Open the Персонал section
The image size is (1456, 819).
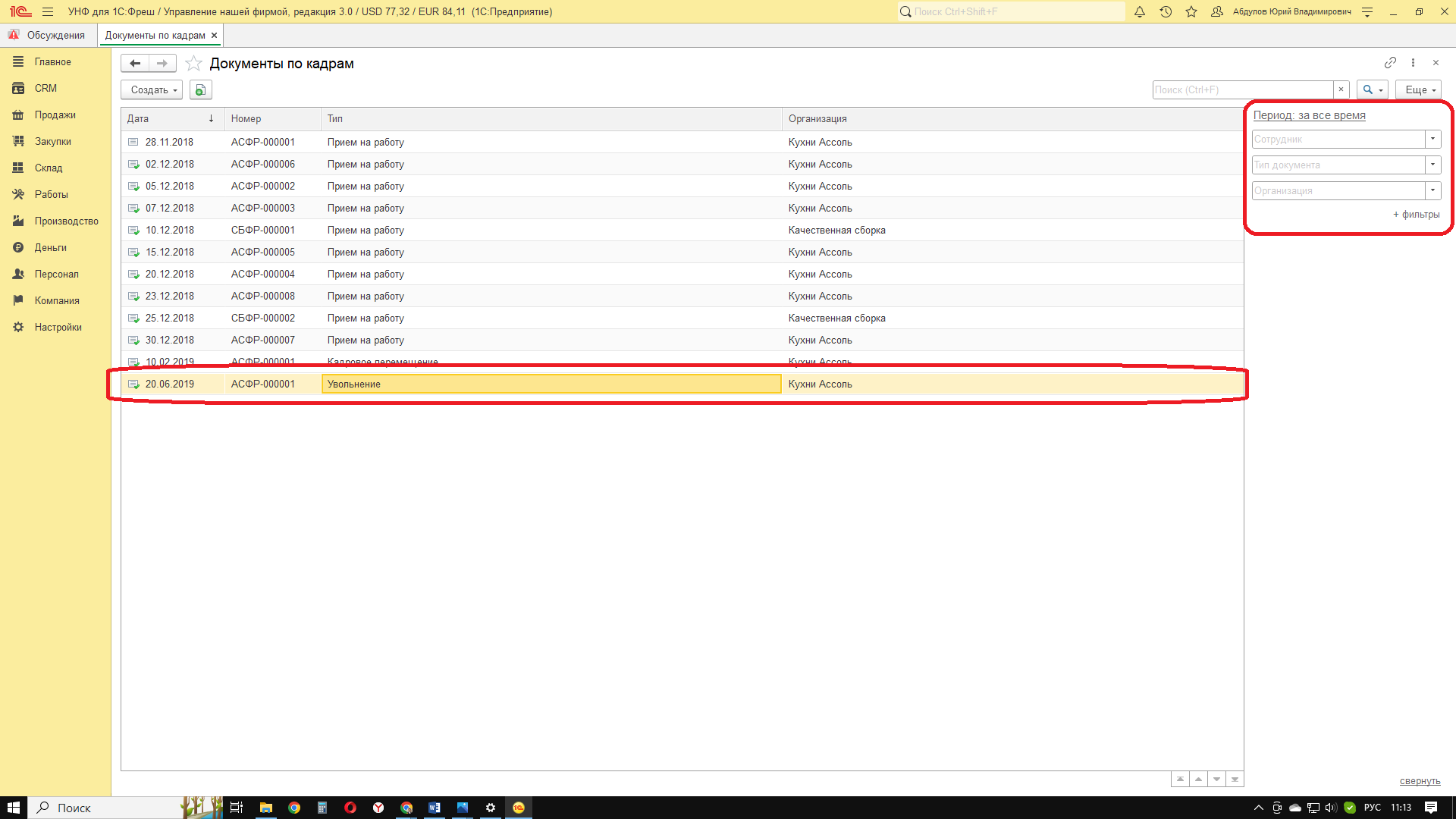coord(55,274)
